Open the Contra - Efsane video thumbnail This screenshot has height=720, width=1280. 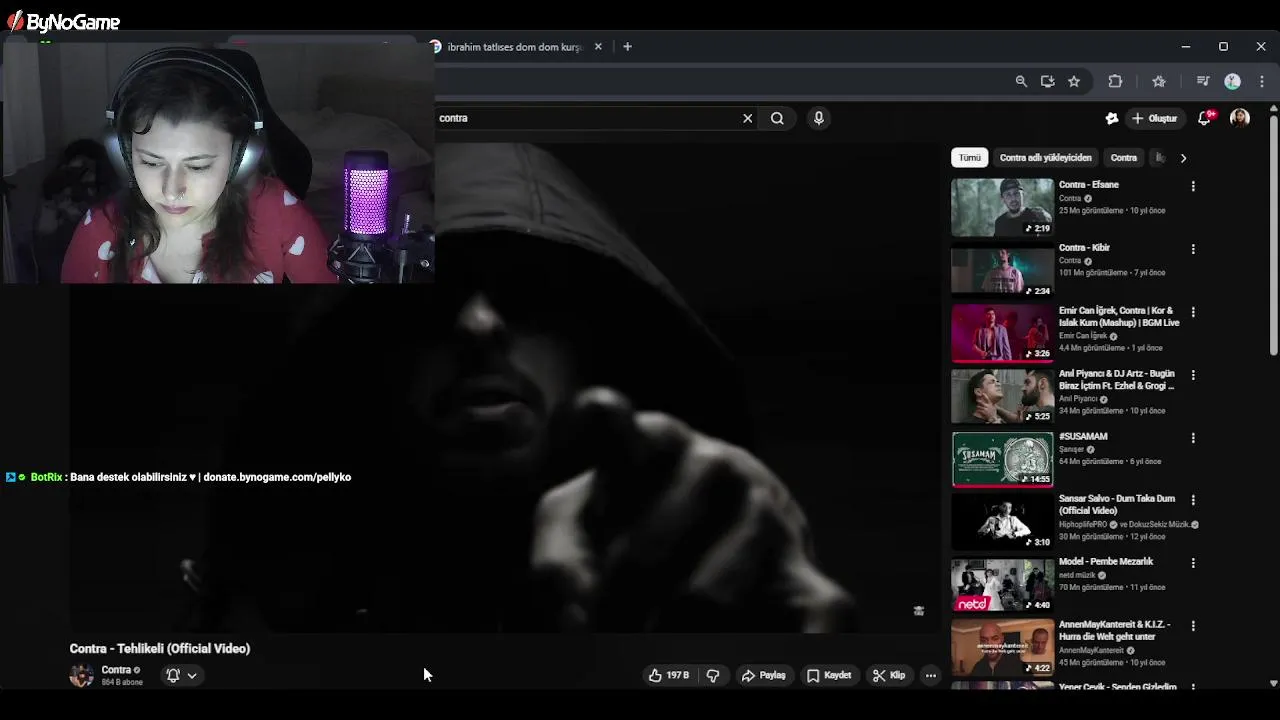click(1002, 207)
